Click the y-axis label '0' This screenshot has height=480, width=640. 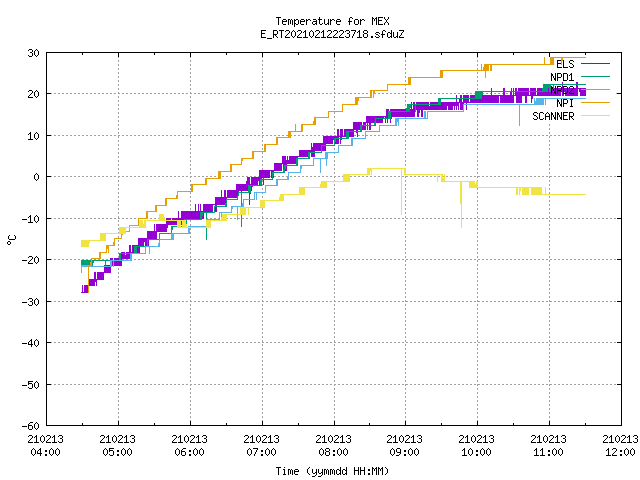pyautogui.click(x=37, y=177)
